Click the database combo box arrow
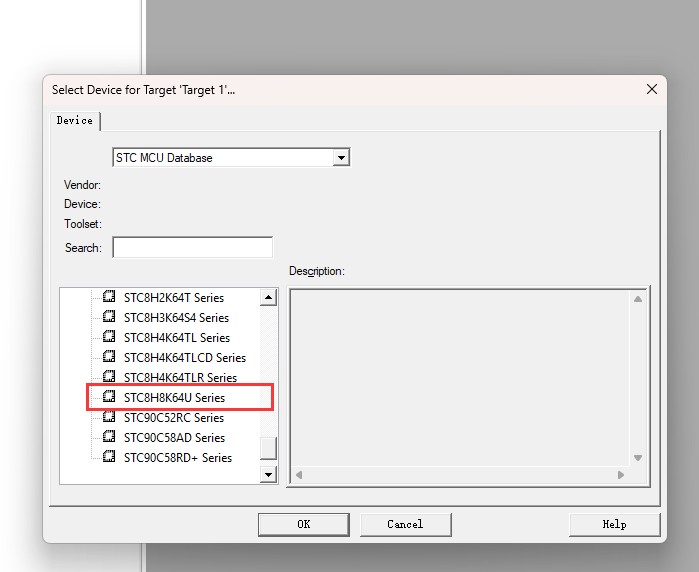The width and height of the screenshot is (699, 572). click(x=341, y=157)
